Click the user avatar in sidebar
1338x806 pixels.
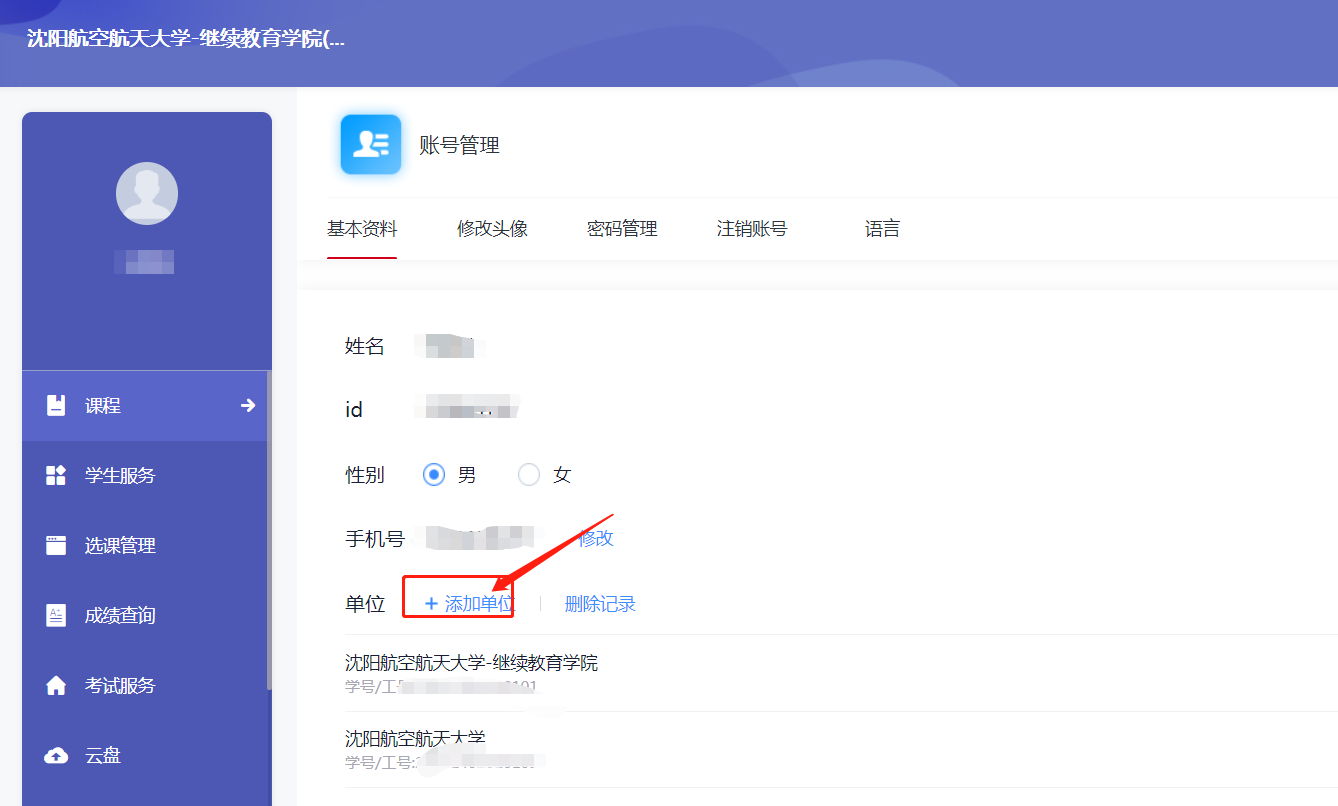(x=147, y=192)
